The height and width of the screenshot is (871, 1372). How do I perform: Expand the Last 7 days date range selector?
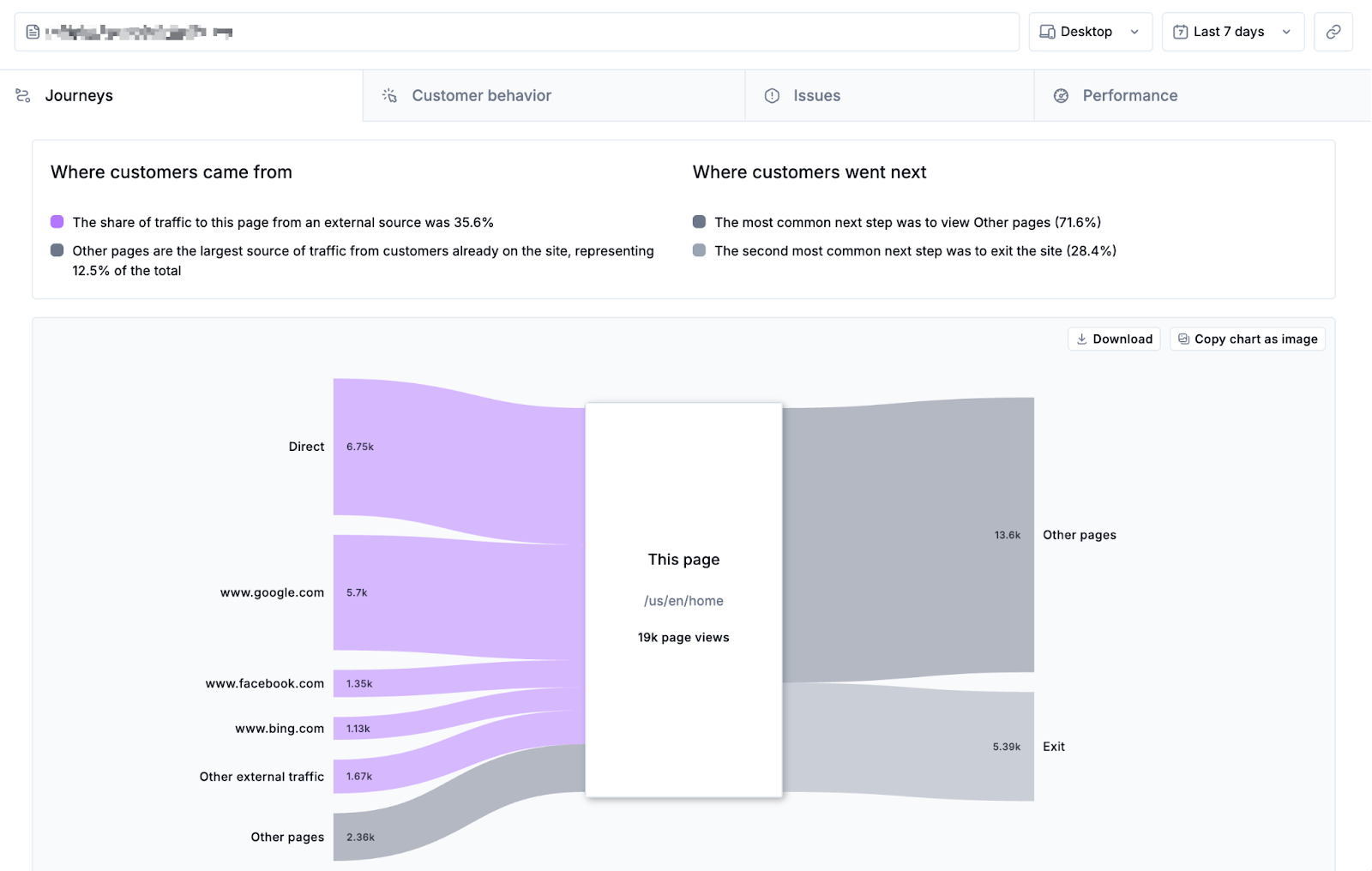coord(1285,31)
